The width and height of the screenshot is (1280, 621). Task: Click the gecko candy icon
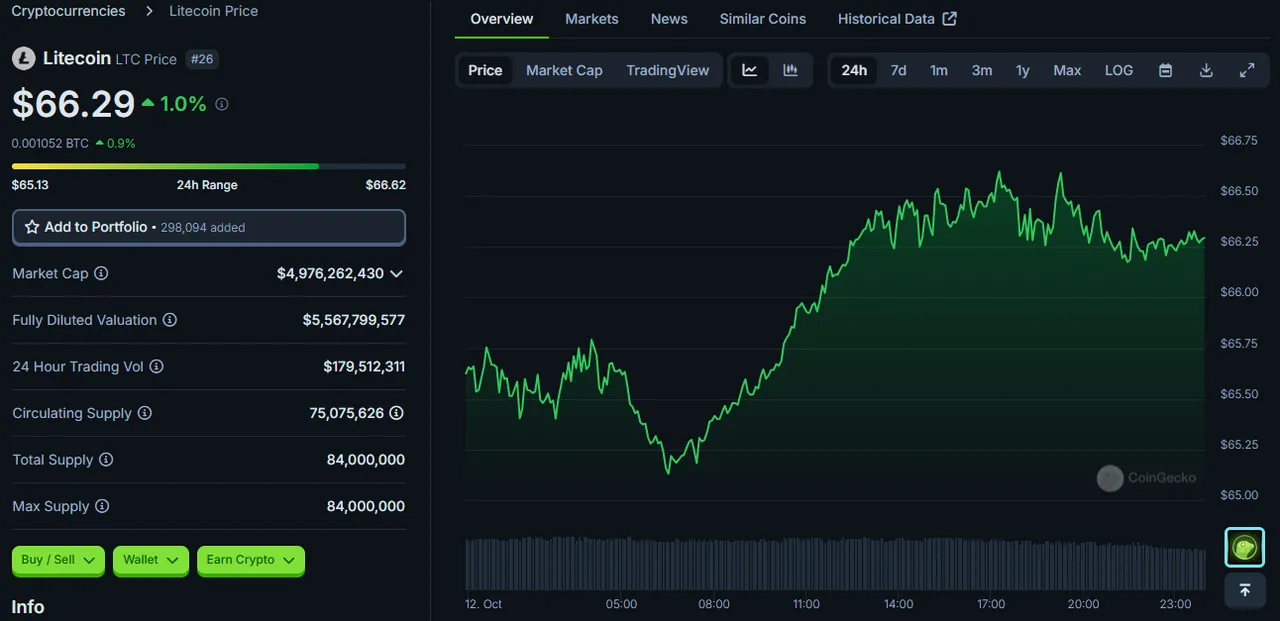(x=1245, y=547)
